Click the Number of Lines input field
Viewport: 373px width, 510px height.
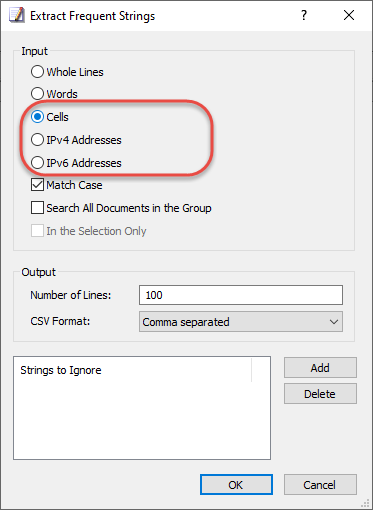241,295
